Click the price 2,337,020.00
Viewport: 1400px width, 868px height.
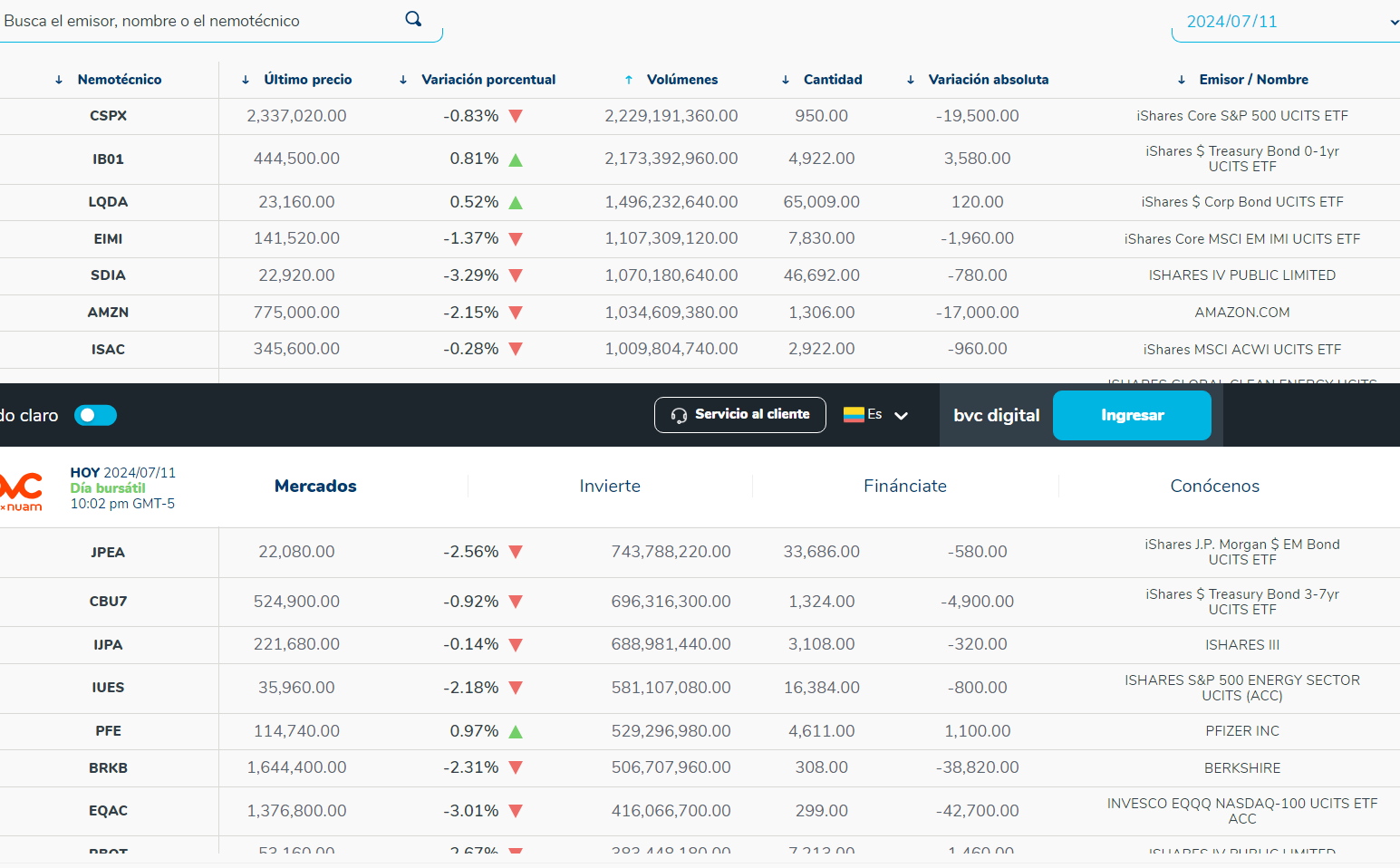296,116
